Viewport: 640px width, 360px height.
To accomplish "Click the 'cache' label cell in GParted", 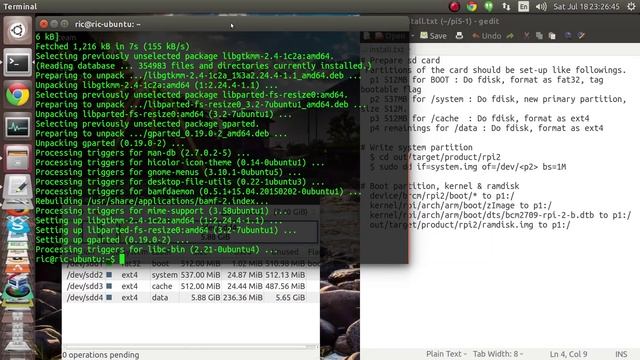I will click(162, 287).
